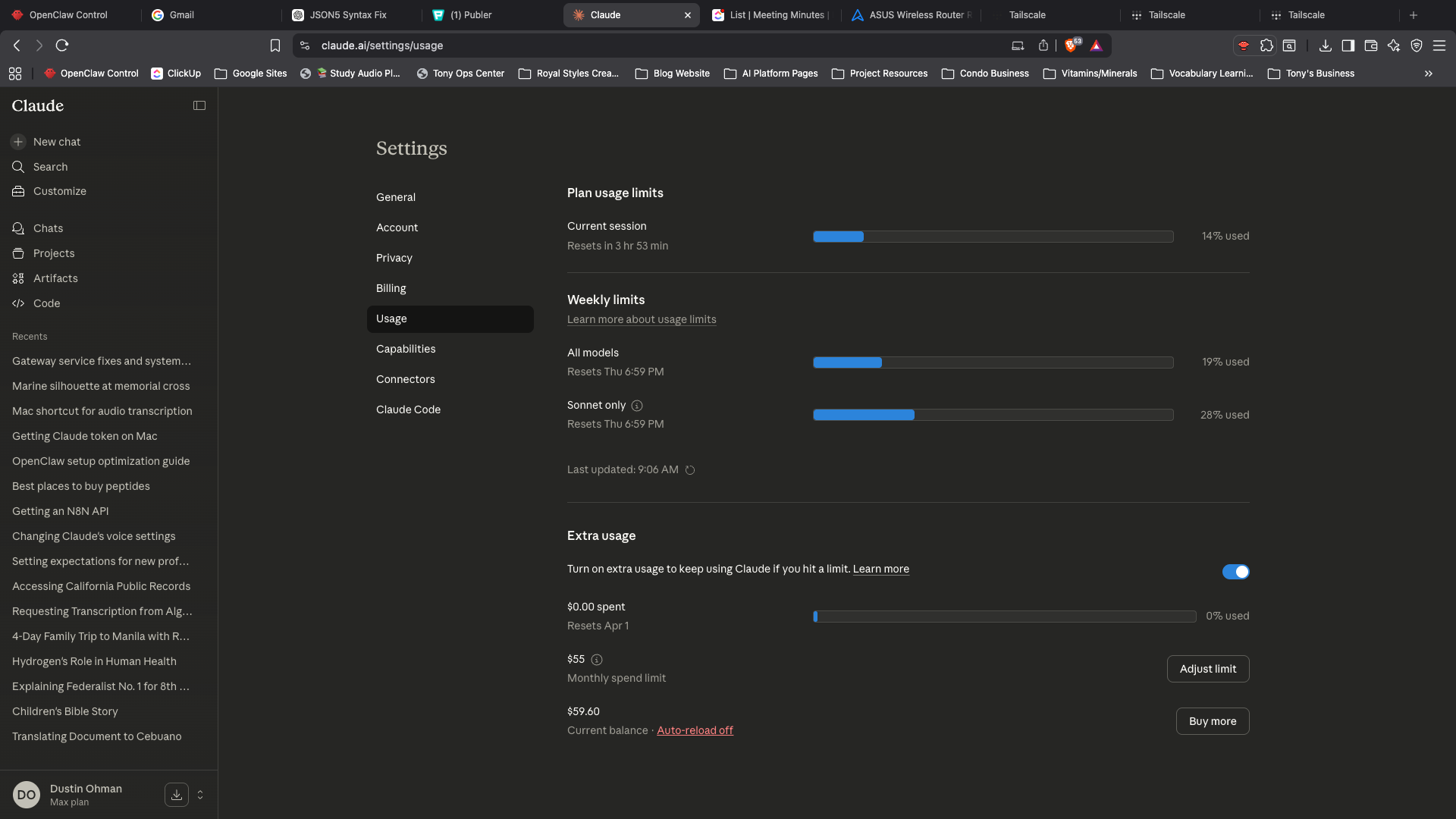Viewport: 1456px width, 819px height.
Task: Open Learn more about usage limits link
Action: point(642,319)
